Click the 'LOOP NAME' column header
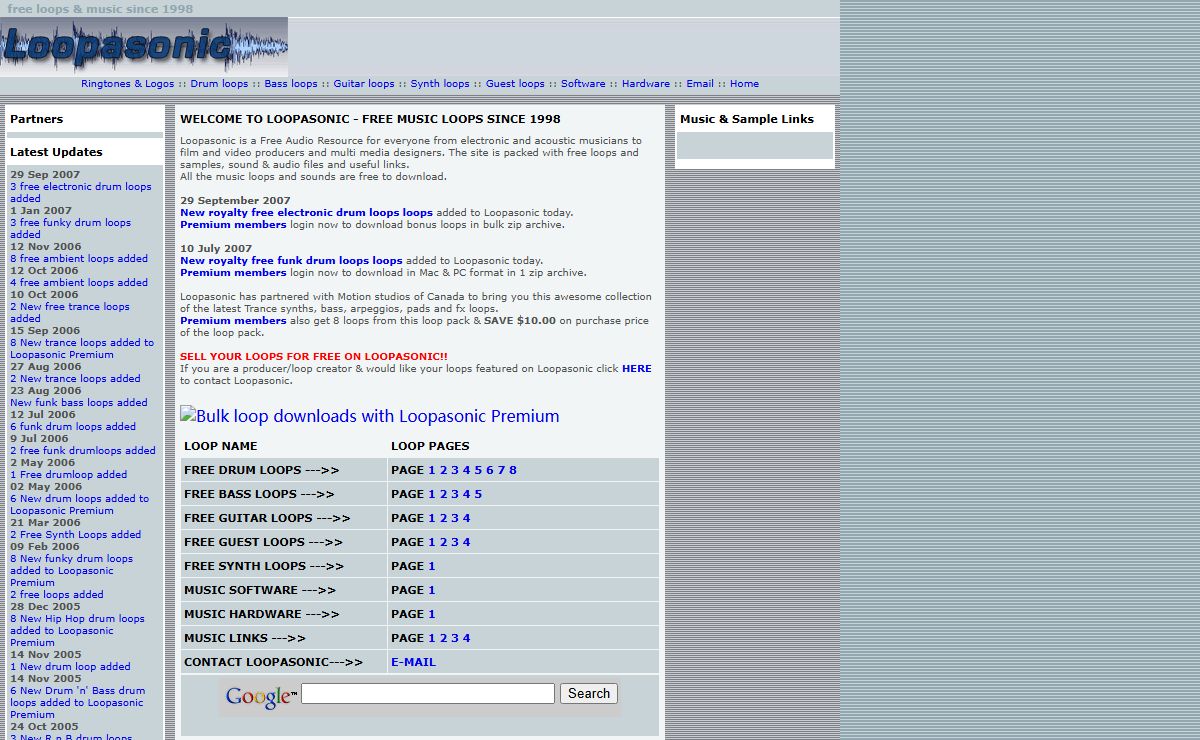 pos(221,446)
